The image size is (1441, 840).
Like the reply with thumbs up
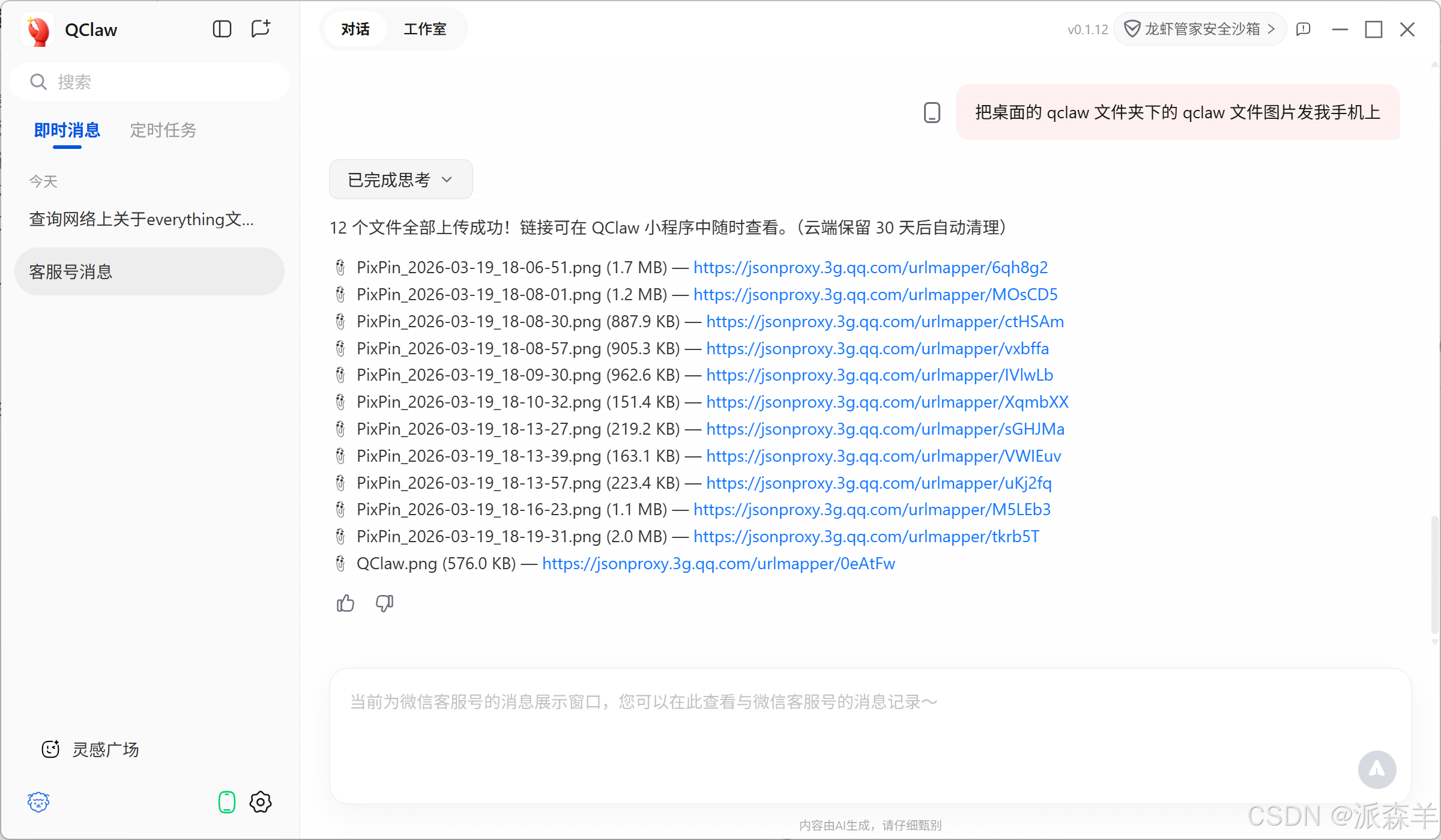(x=345, y=603)
